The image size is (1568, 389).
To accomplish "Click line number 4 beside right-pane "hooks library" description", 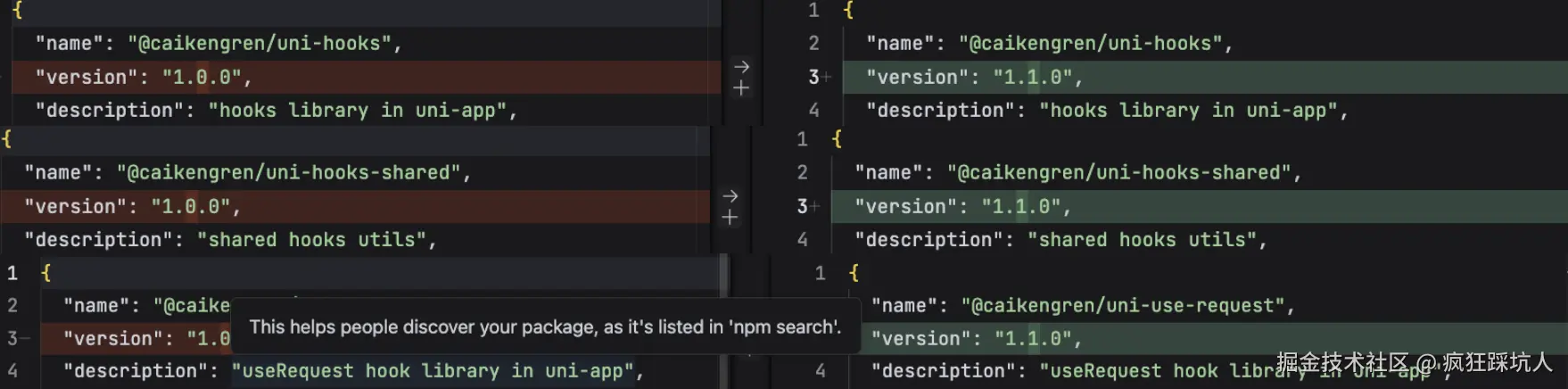I will pyautogui.click(x=813, y=111).
